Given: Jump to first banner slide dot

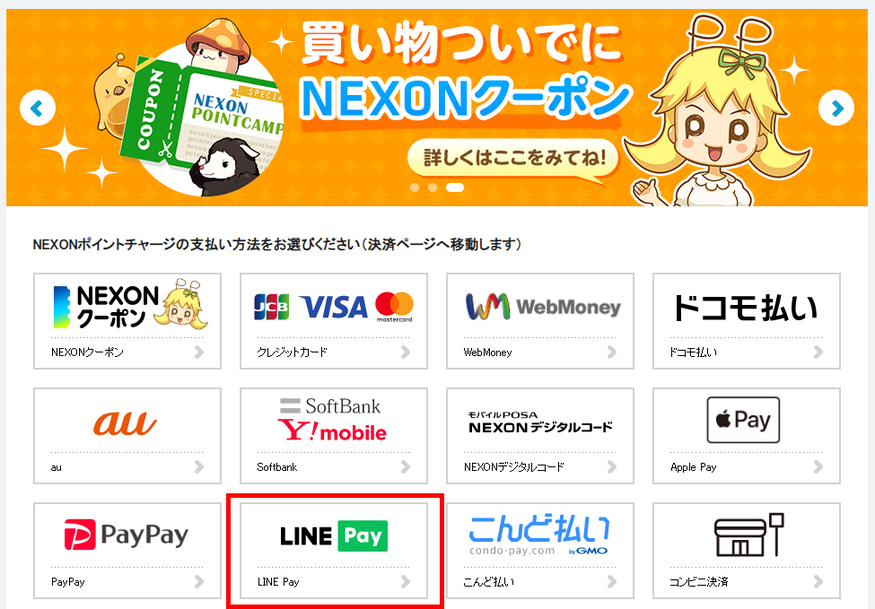Looking at the screenshot, I should pyautogui.click(x=415, y=188).
